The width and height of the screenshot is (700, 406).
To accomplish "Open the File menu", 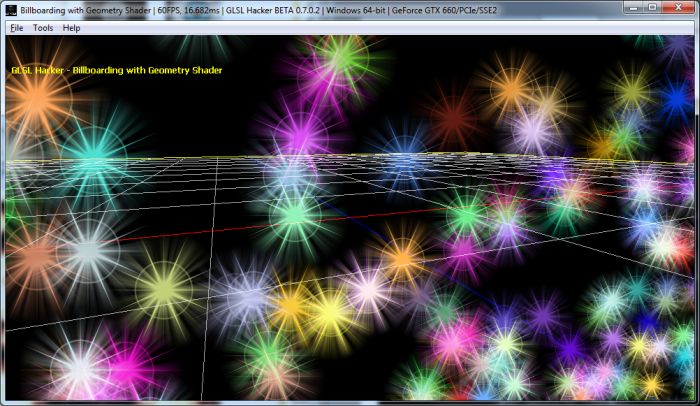I will (x=16, y=28).
